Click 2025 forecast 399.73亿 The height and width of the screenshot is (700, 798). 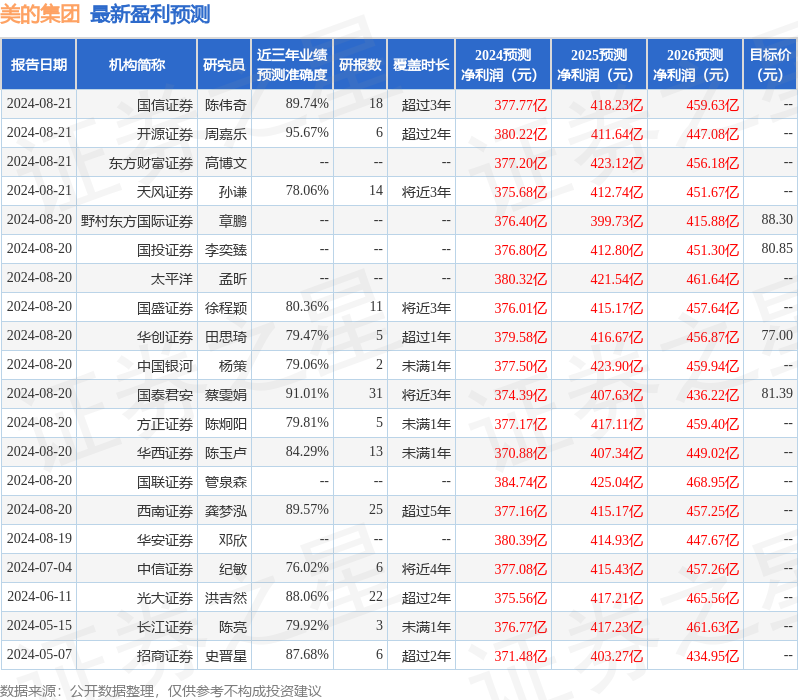[x=617, y=221]
